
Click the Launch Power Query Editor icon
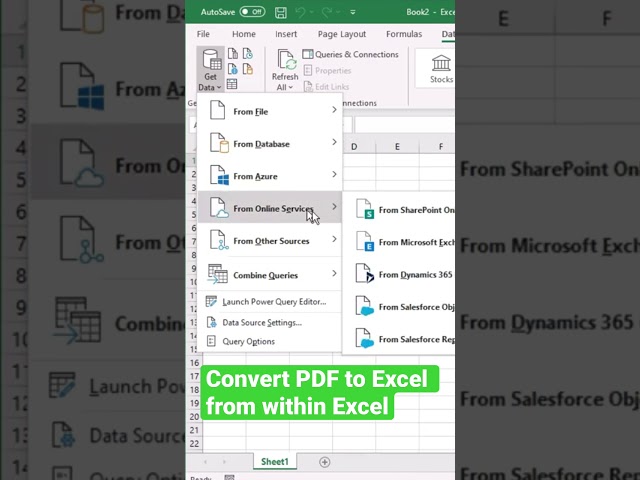(211, 301)
